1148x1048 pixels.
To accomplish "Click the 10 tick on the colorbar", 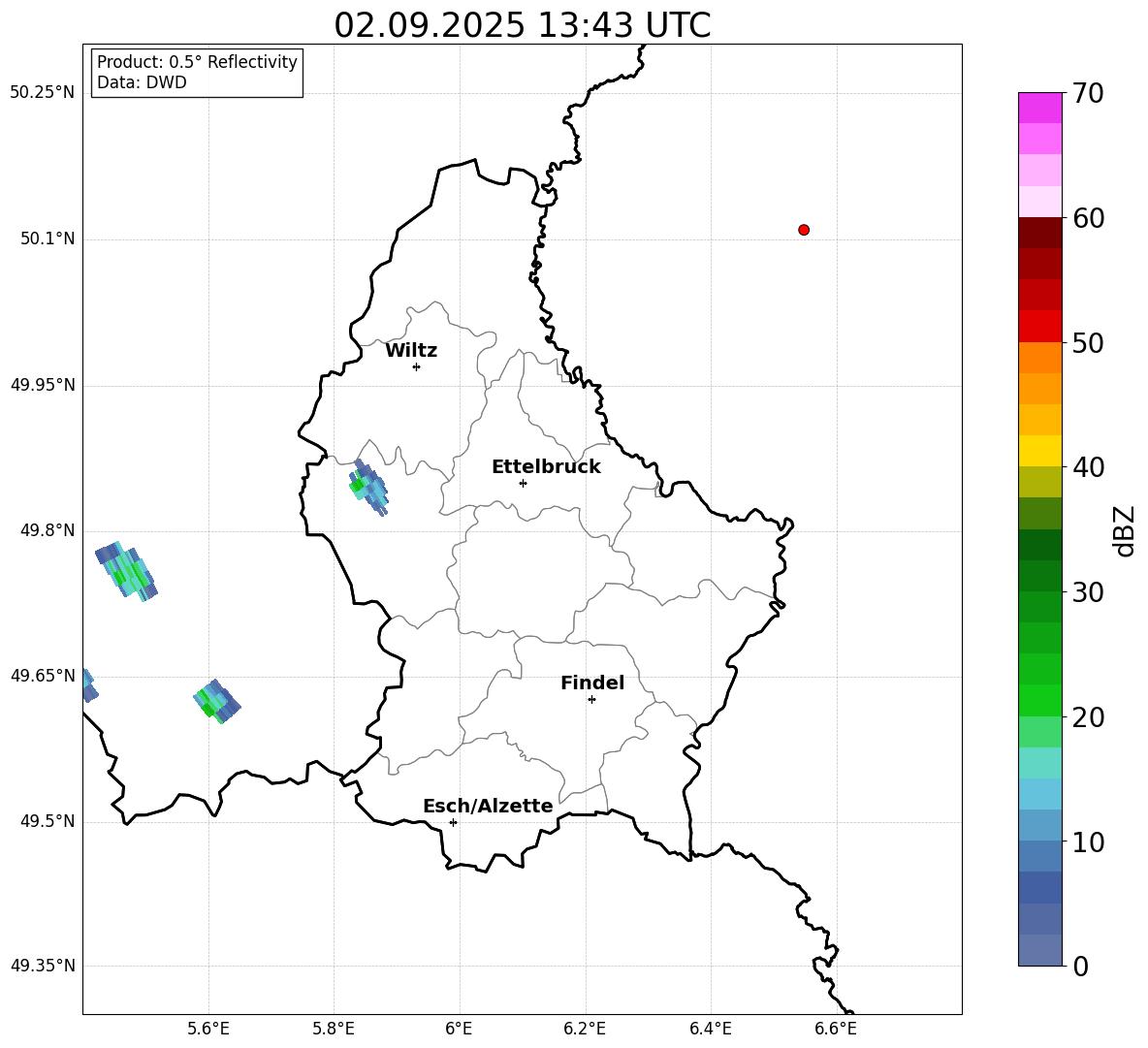I will coord(1088,842).
